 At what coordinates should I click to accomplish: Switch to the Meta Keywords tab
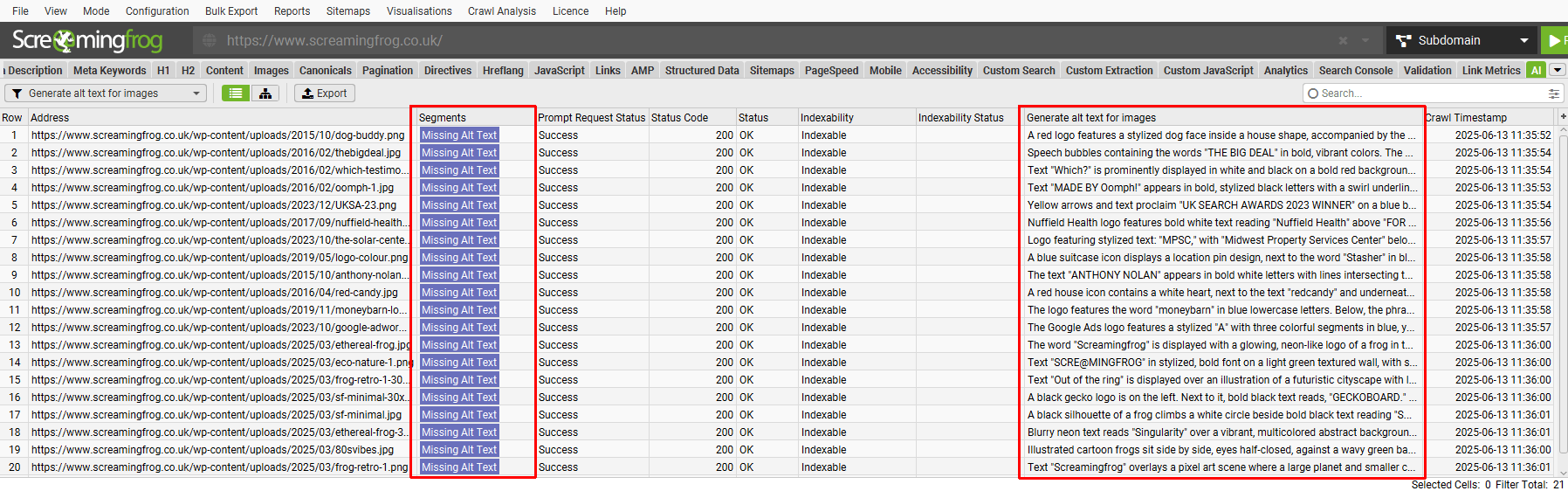coord(109,71)
